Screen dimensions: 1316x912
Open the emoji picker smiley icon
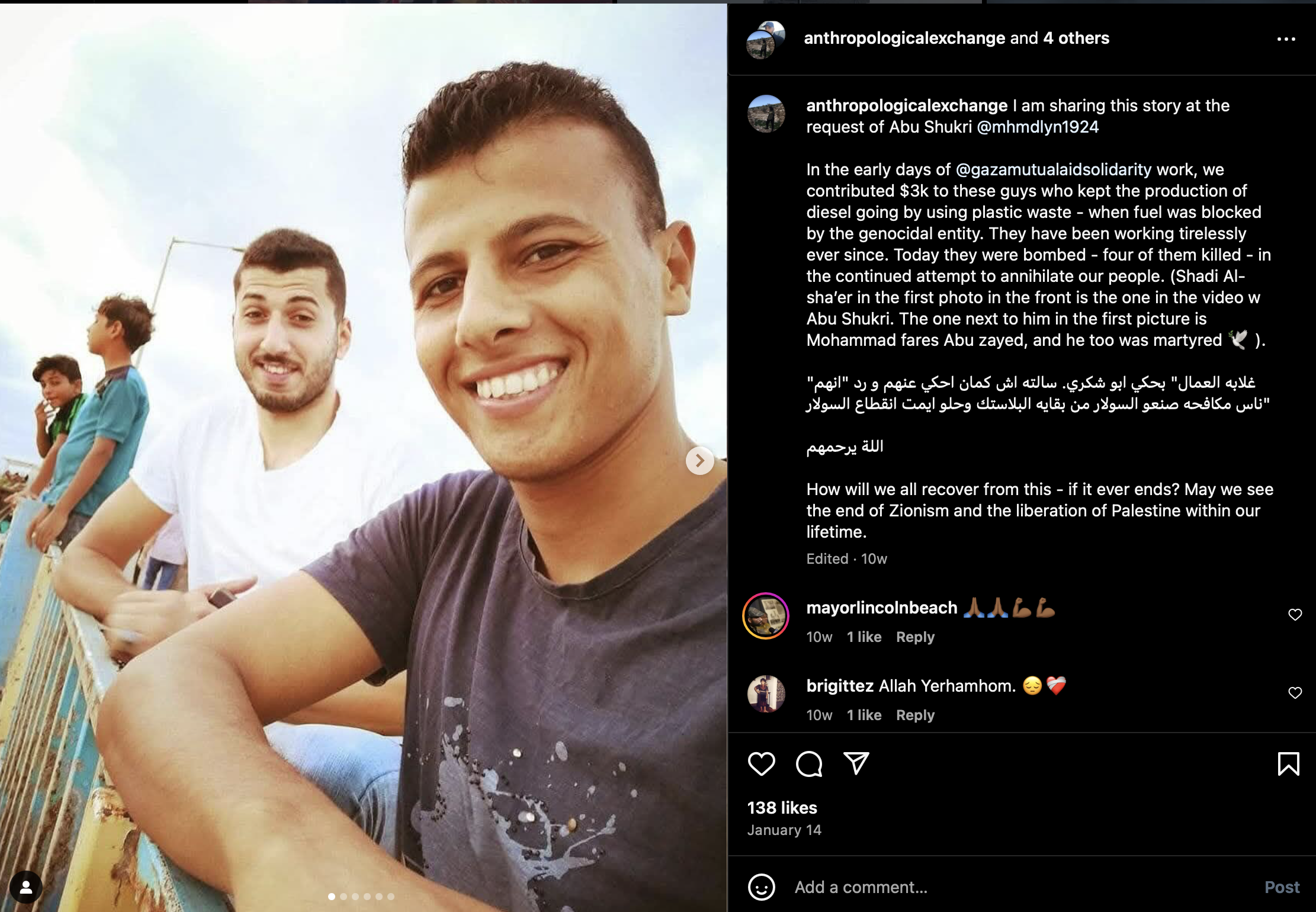761,887
